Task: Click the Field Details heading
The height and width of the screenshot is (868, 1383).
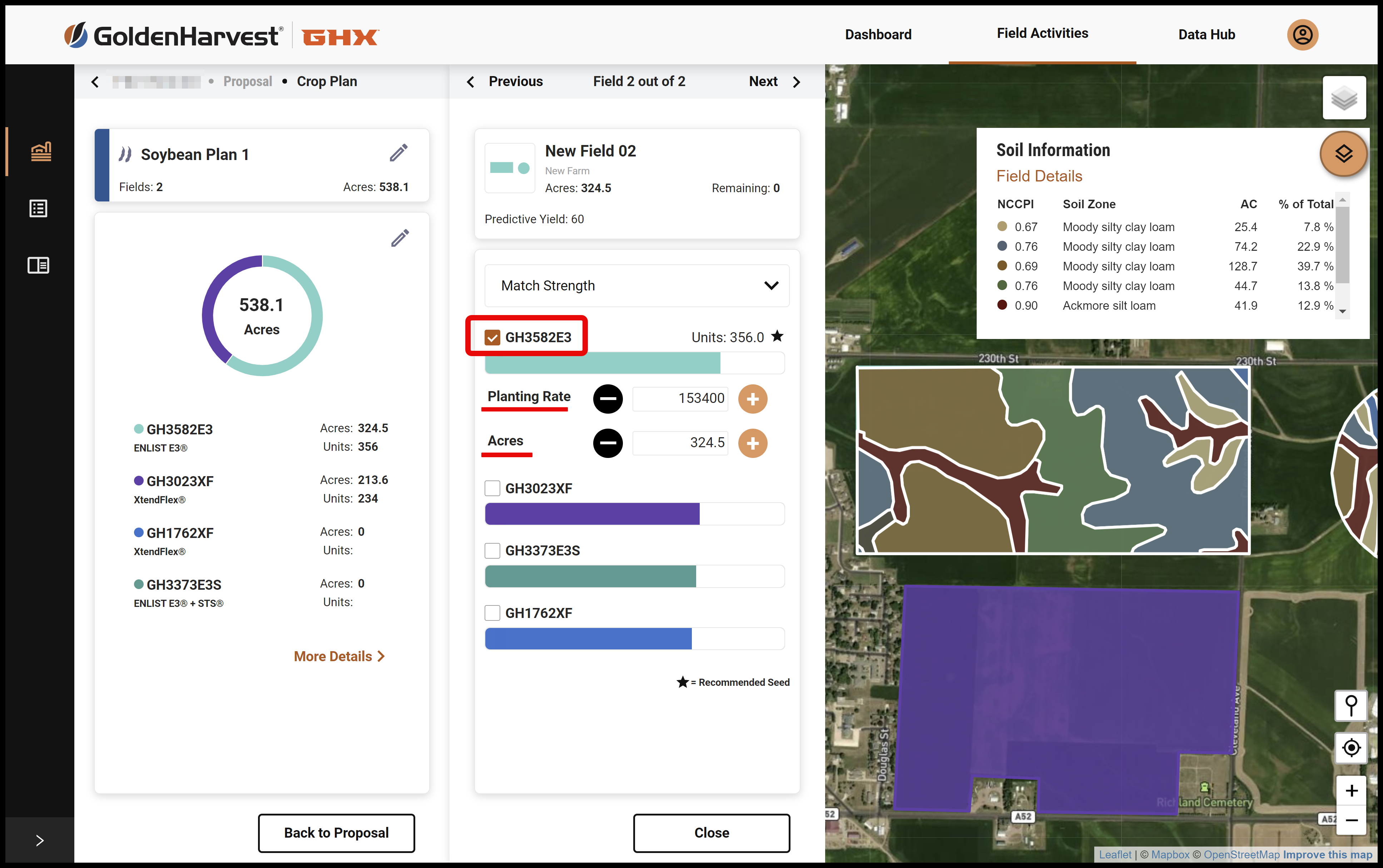Action: click(x=1039, y=176)
